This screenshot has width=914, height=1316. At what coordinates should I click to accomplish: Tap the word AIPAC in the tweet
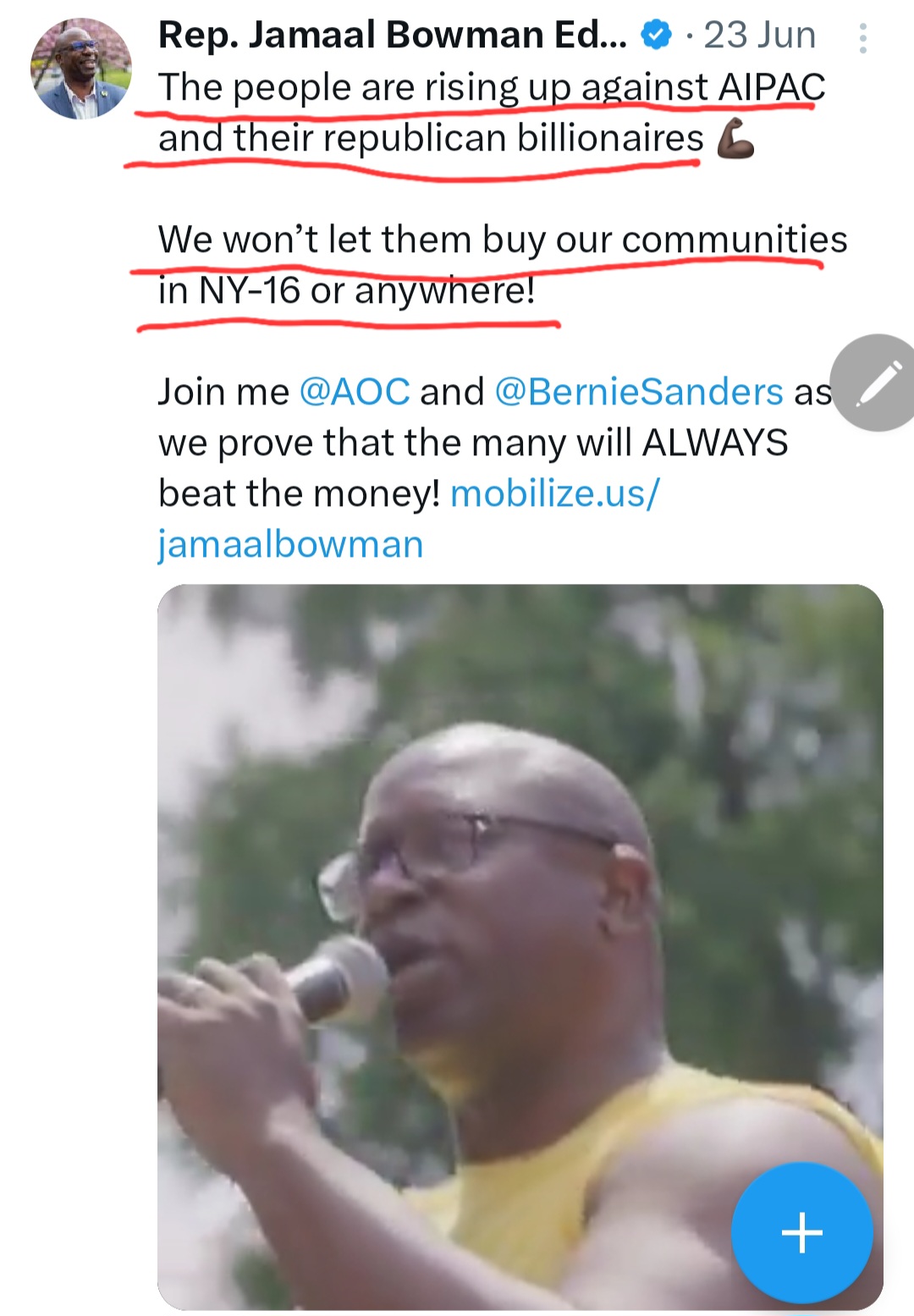772,87
